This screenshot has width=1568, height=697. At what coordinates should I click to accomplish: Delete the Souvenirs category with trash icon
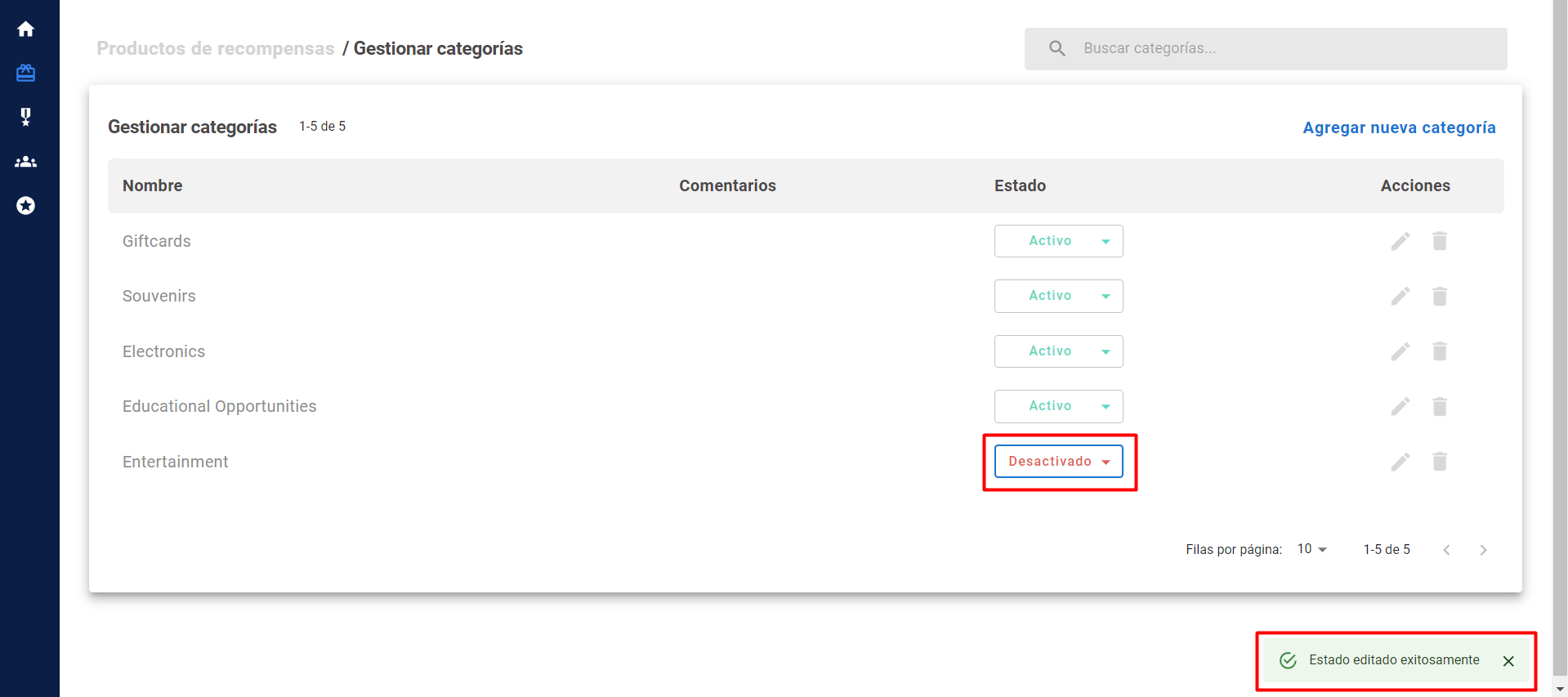(x=1439, y=296)
